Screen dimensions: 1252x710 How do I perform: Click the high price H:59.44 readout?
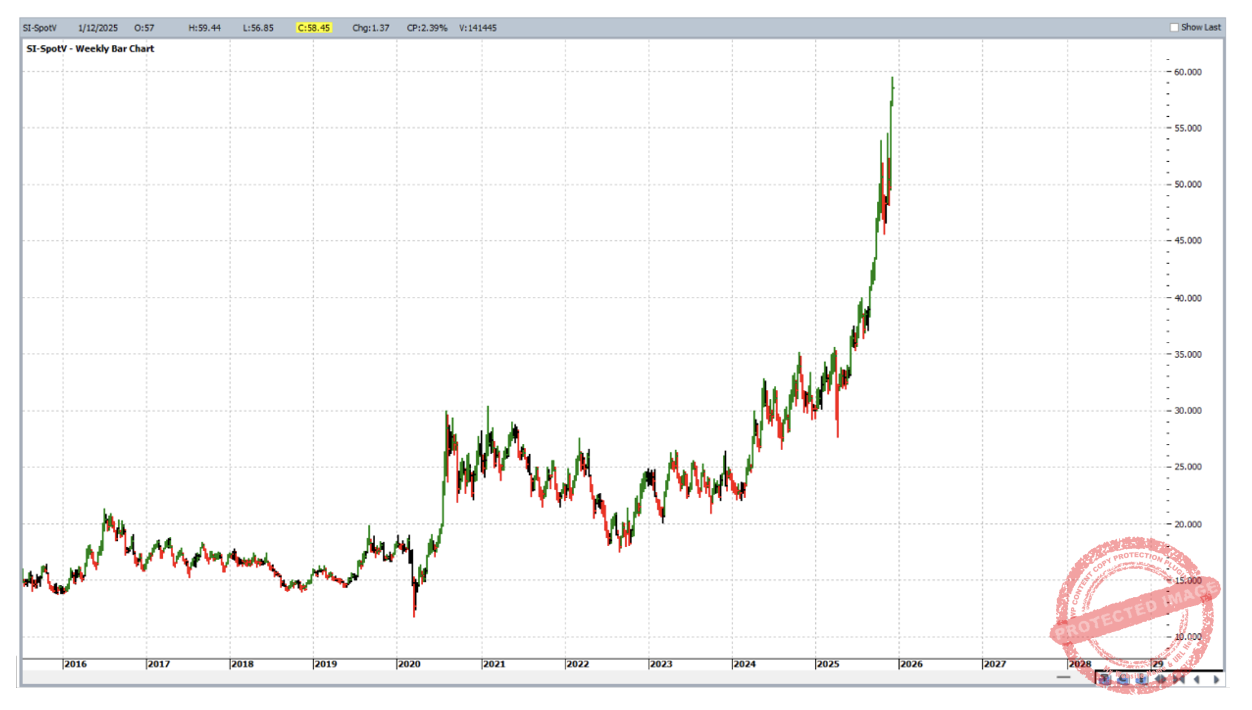(204, 28)
